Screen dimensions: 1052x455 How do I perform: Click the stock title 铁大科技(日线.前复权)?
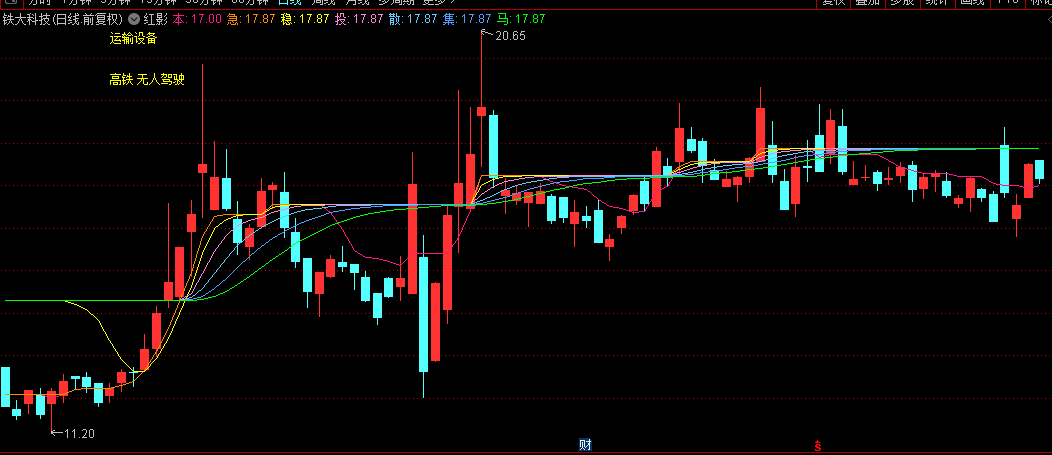click(x=63, y=19)
